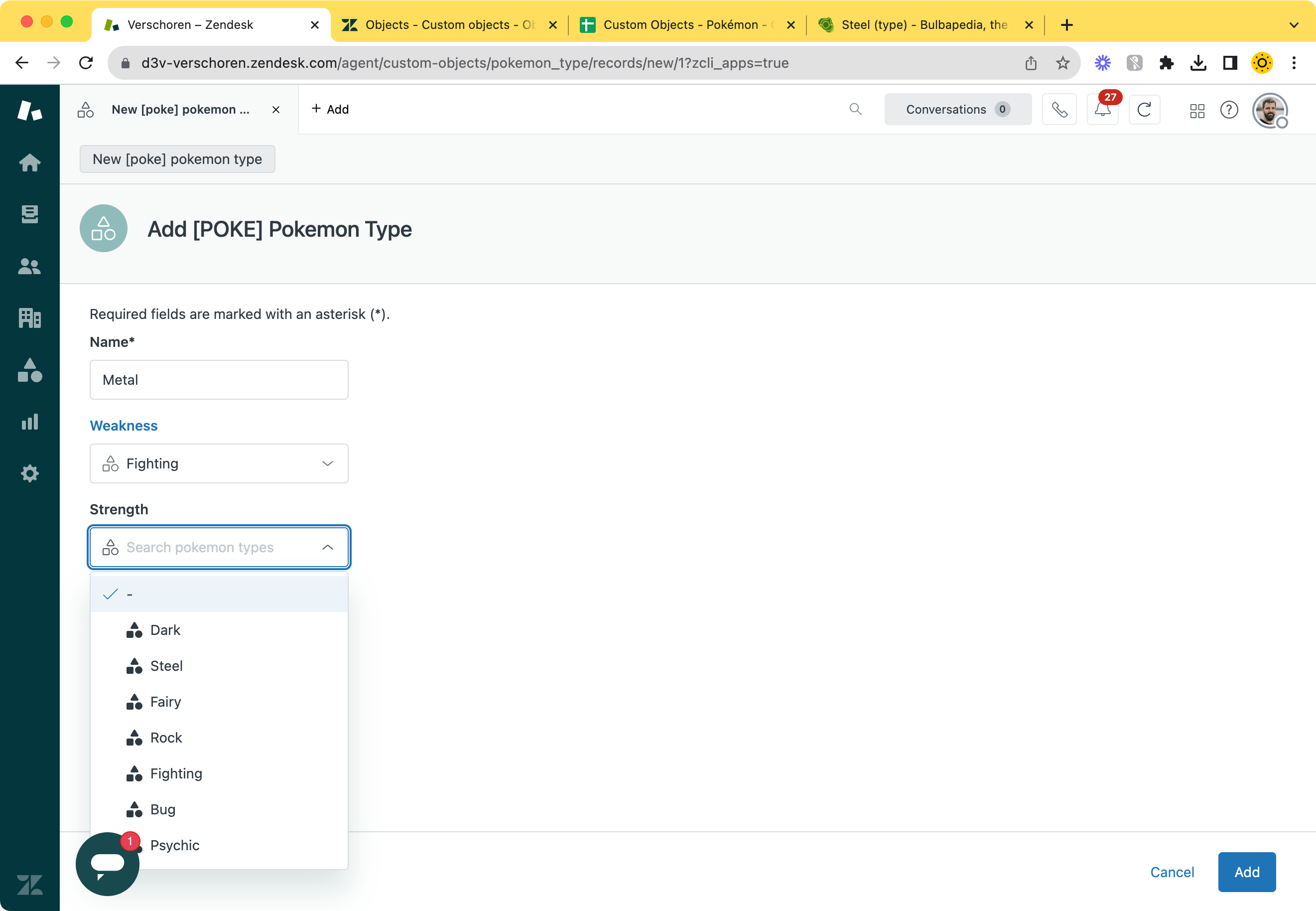Open Reporting from the sidebar

point(29,422)
